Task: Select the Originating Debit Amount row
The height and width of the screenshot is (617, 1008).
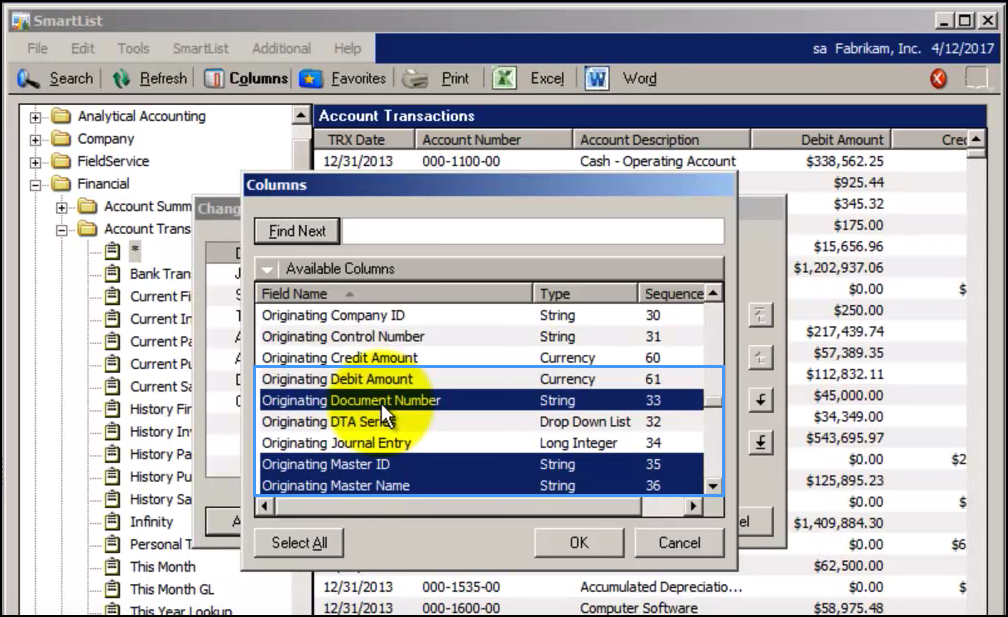Action: [x=481, y=379]
